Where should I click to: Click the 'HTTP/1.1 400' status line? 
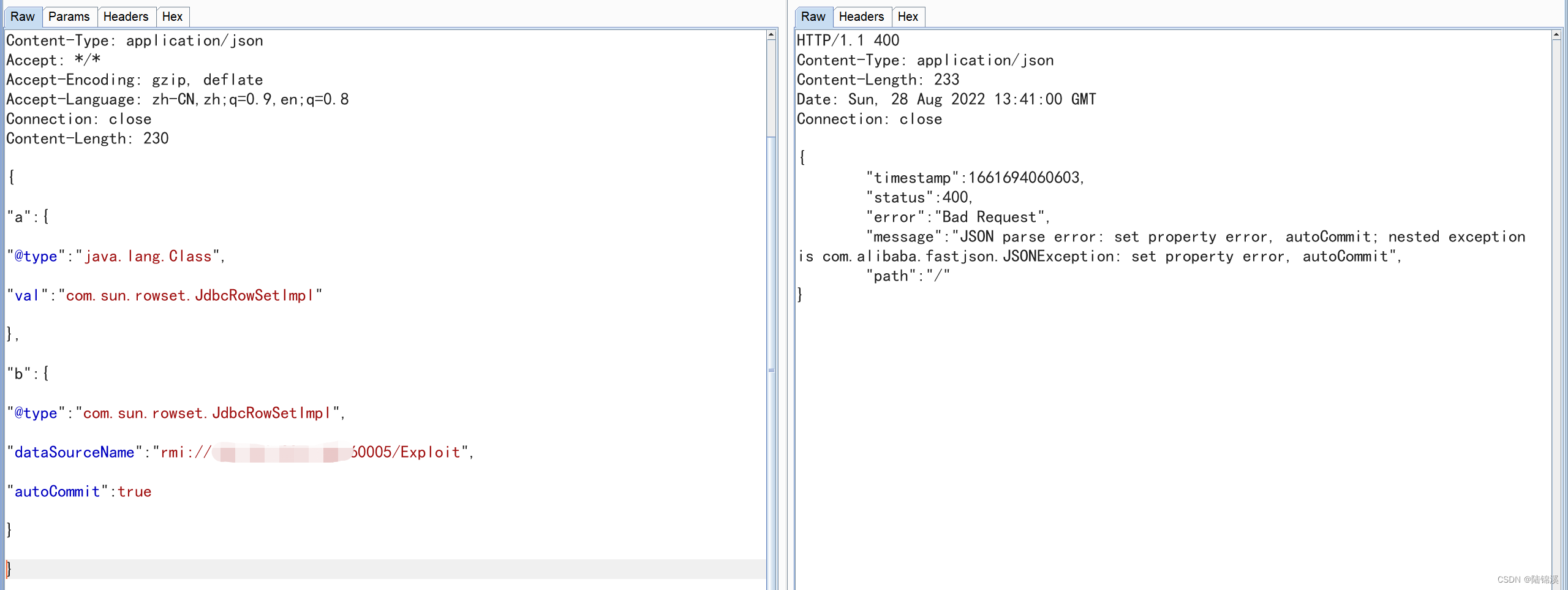click(848, 40)
